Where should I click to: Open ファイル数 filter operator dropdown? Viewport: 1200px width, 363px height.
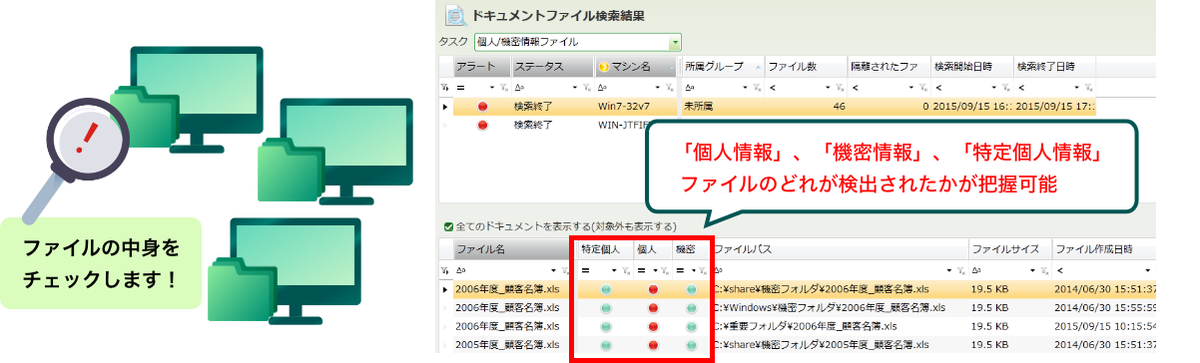829,87
